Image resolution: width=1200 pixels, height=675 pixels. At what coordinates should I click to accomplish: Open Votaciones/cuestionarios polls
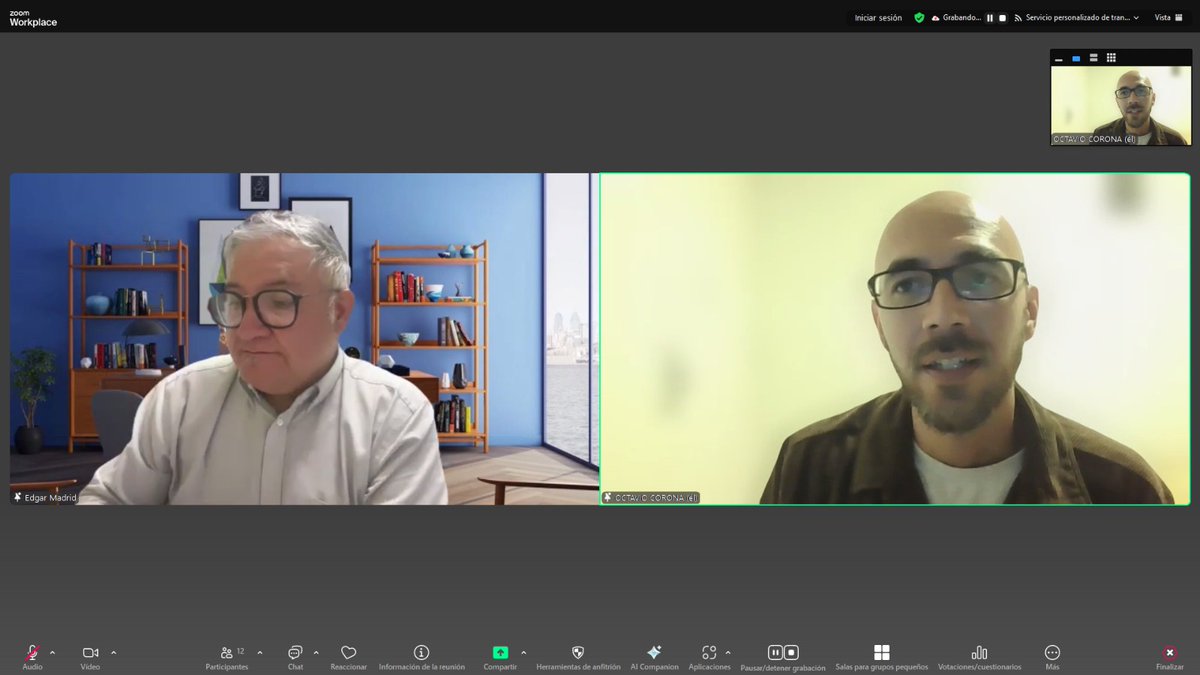(979, 656)
